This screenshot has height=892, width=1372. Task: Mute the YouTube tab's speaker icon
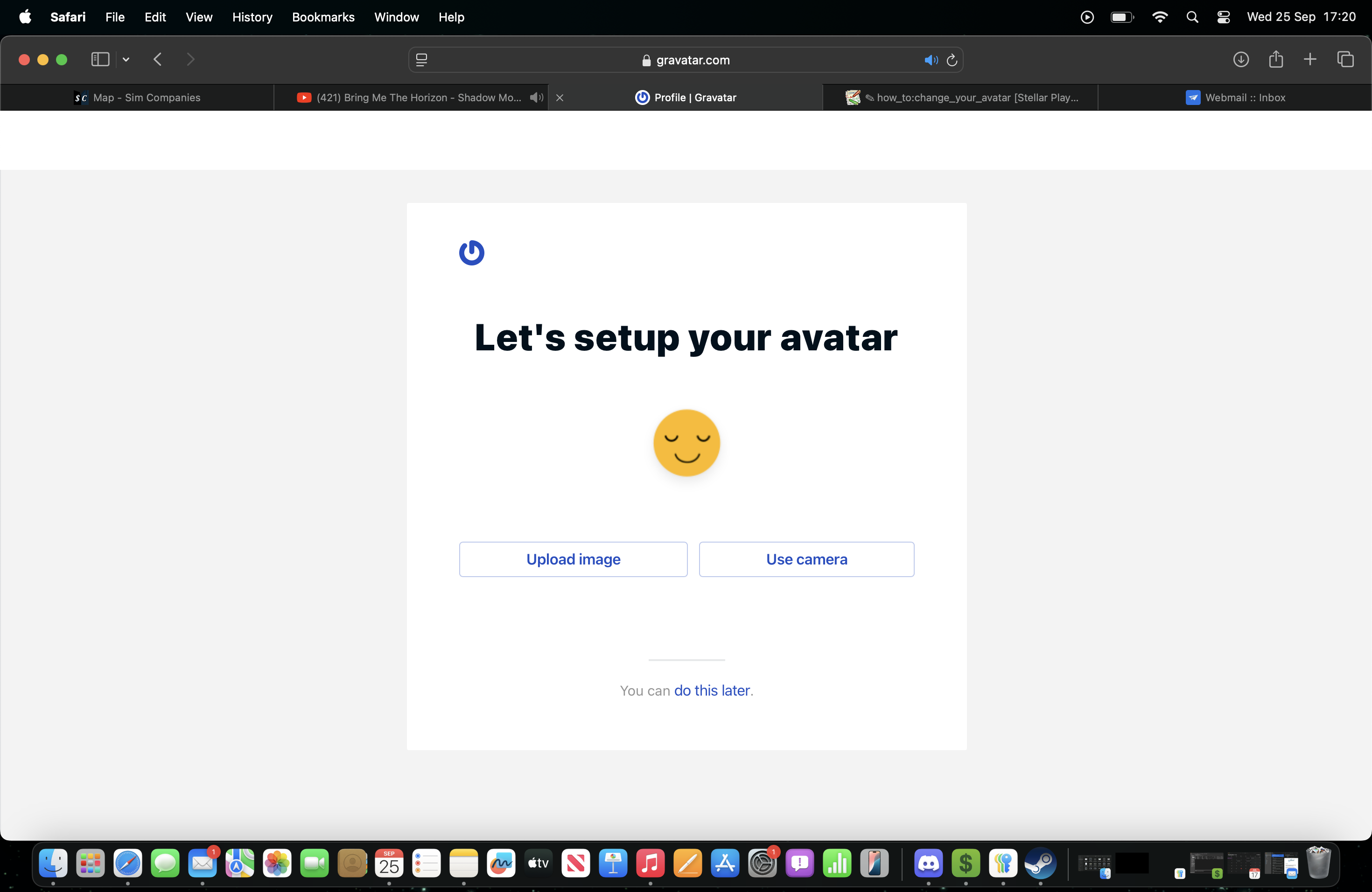click(536, 98)
